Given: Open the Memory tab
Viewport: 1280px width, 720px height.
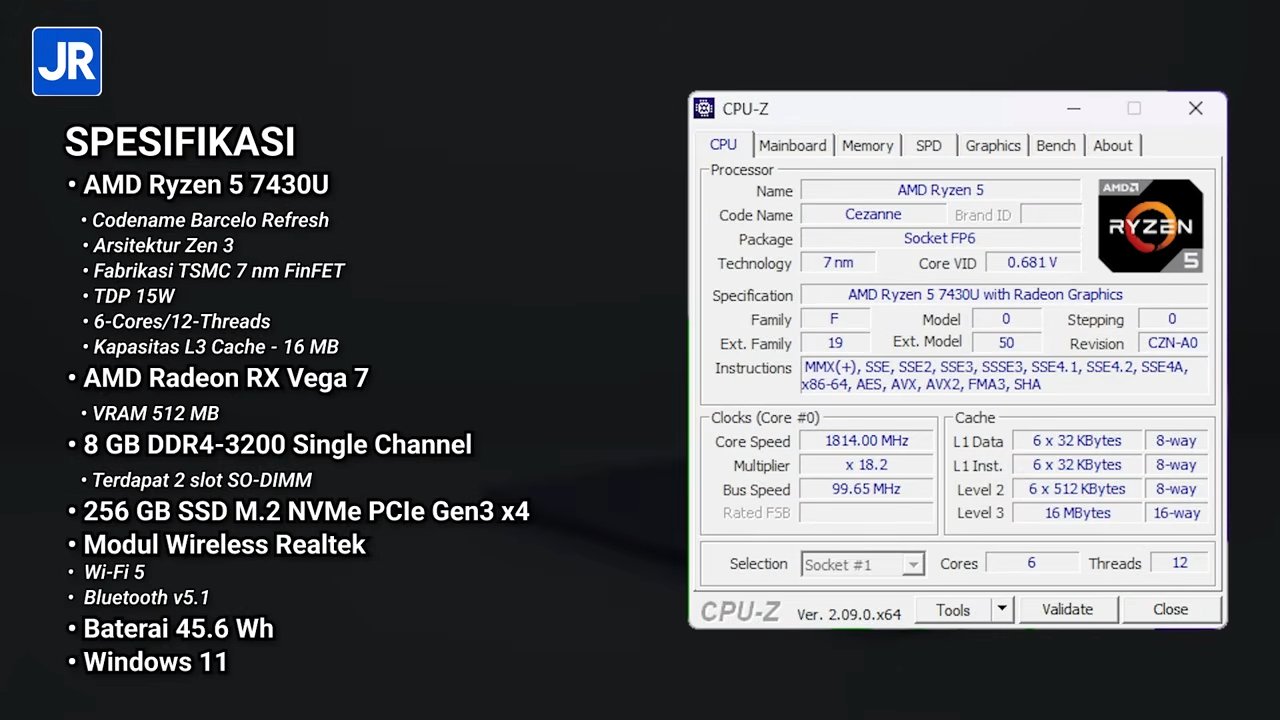Looking at the screenshot, I should [867, 146].
